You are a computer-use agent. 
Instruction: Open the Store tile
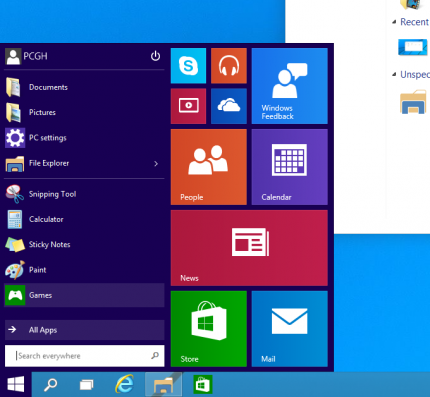tap(209, 329)
